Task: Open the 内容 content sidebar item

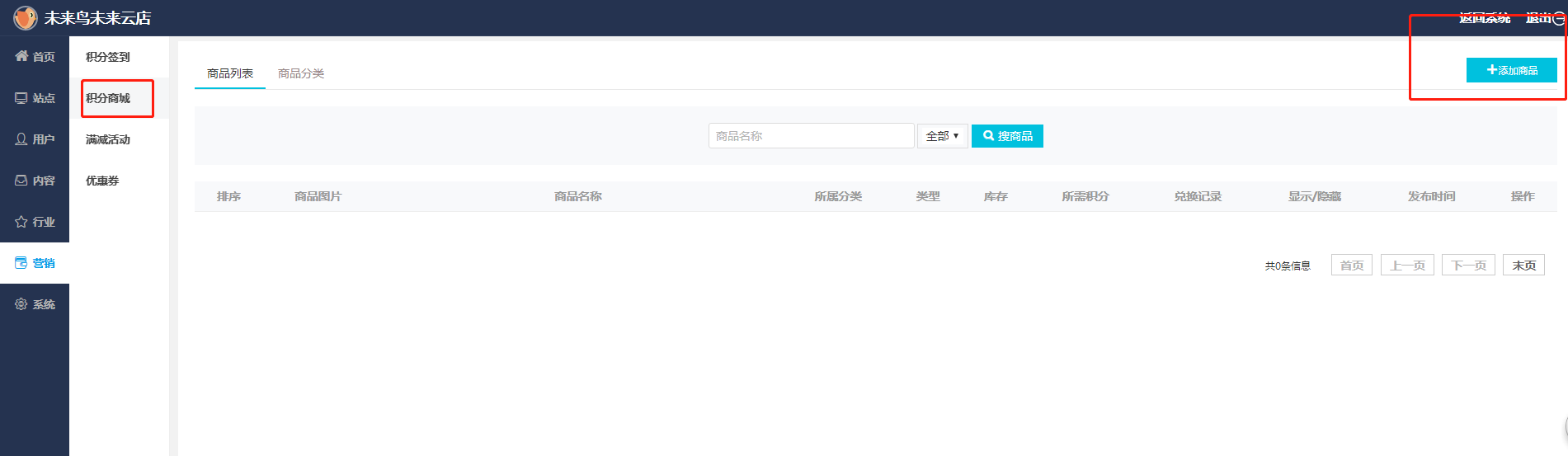Action: [x=35, y=181]
